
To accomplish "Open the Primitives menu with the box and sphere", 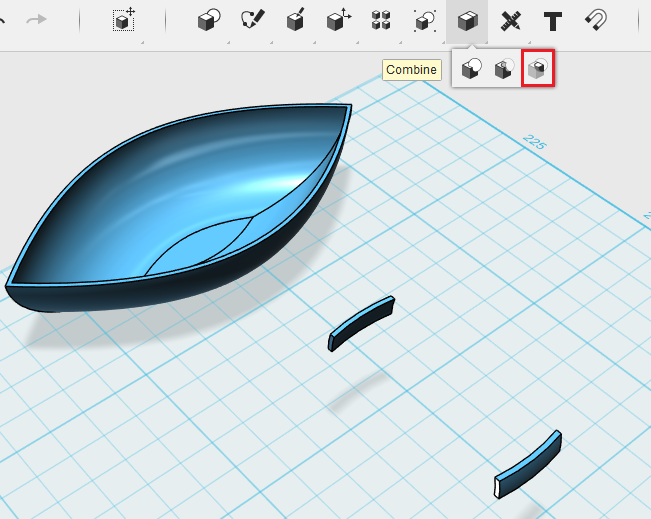I will pyautogui.click(x=209, y=20).
